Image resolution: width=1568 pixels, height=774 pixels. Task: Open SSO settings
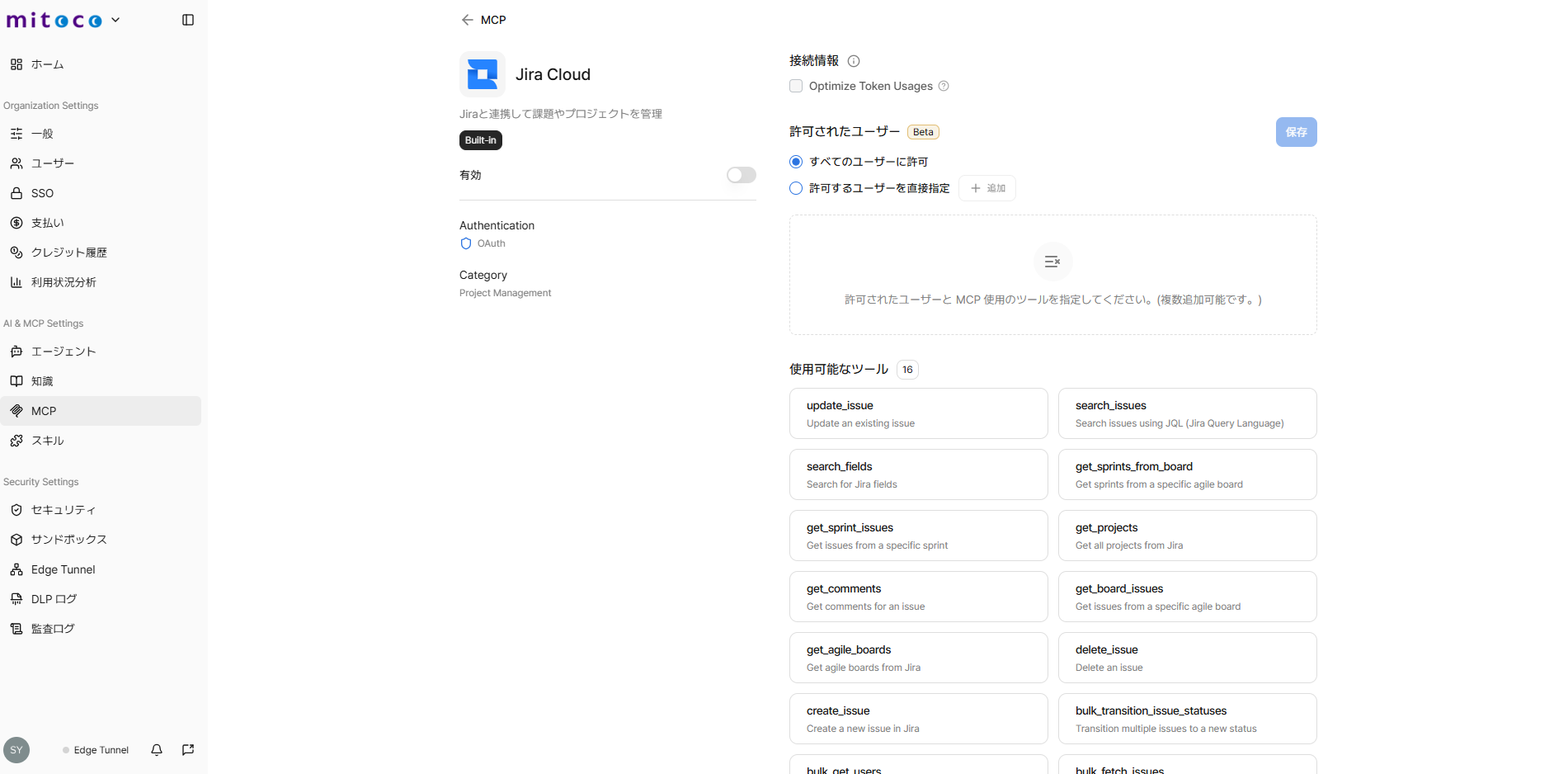[x=101, y=193]
